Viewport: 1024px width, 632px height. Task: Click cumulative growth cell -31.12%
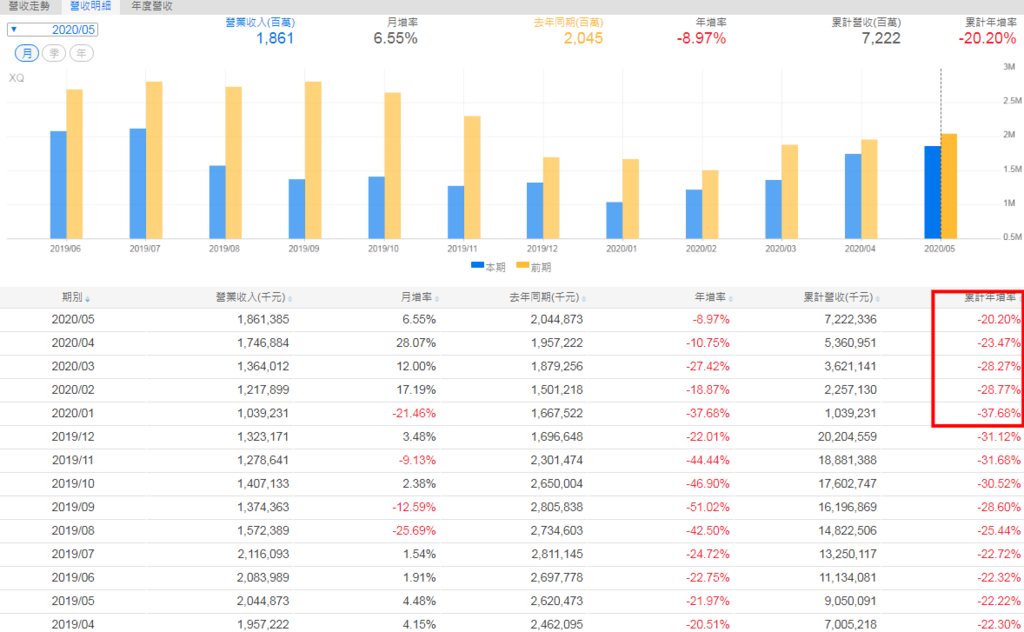tap(999, 437)
